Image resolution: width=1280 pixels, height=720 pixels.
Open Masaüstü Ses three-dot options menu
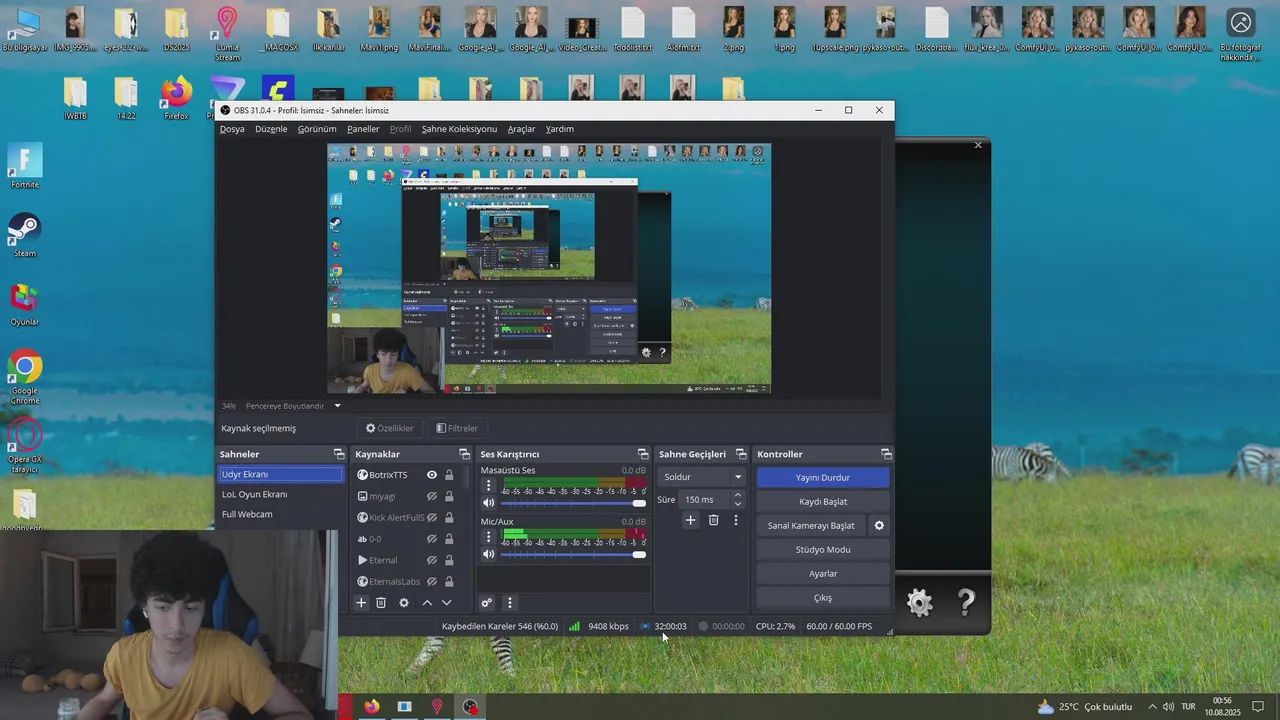click(489, 486)
